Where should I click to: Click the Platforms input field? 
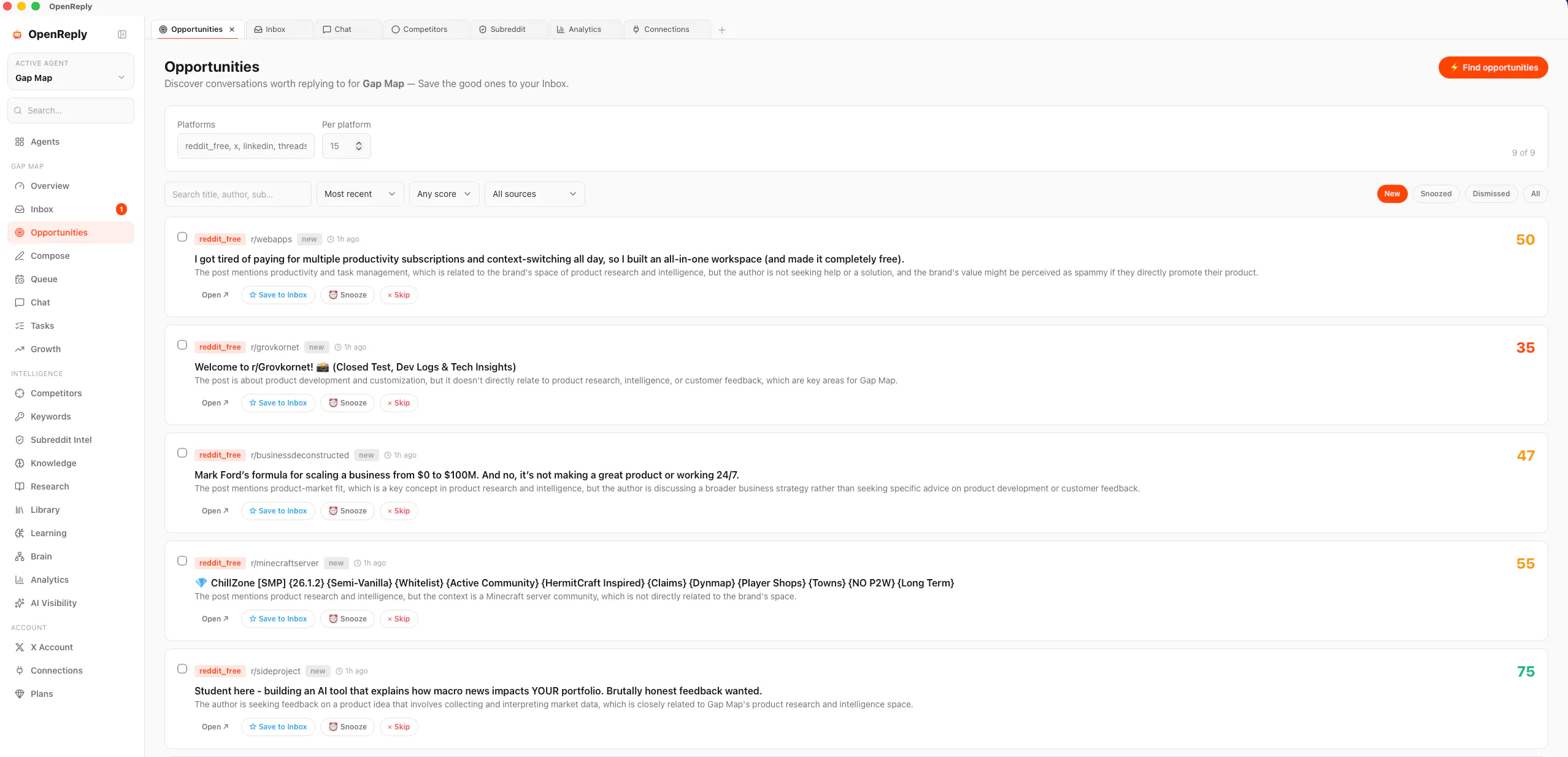(245, 146)
